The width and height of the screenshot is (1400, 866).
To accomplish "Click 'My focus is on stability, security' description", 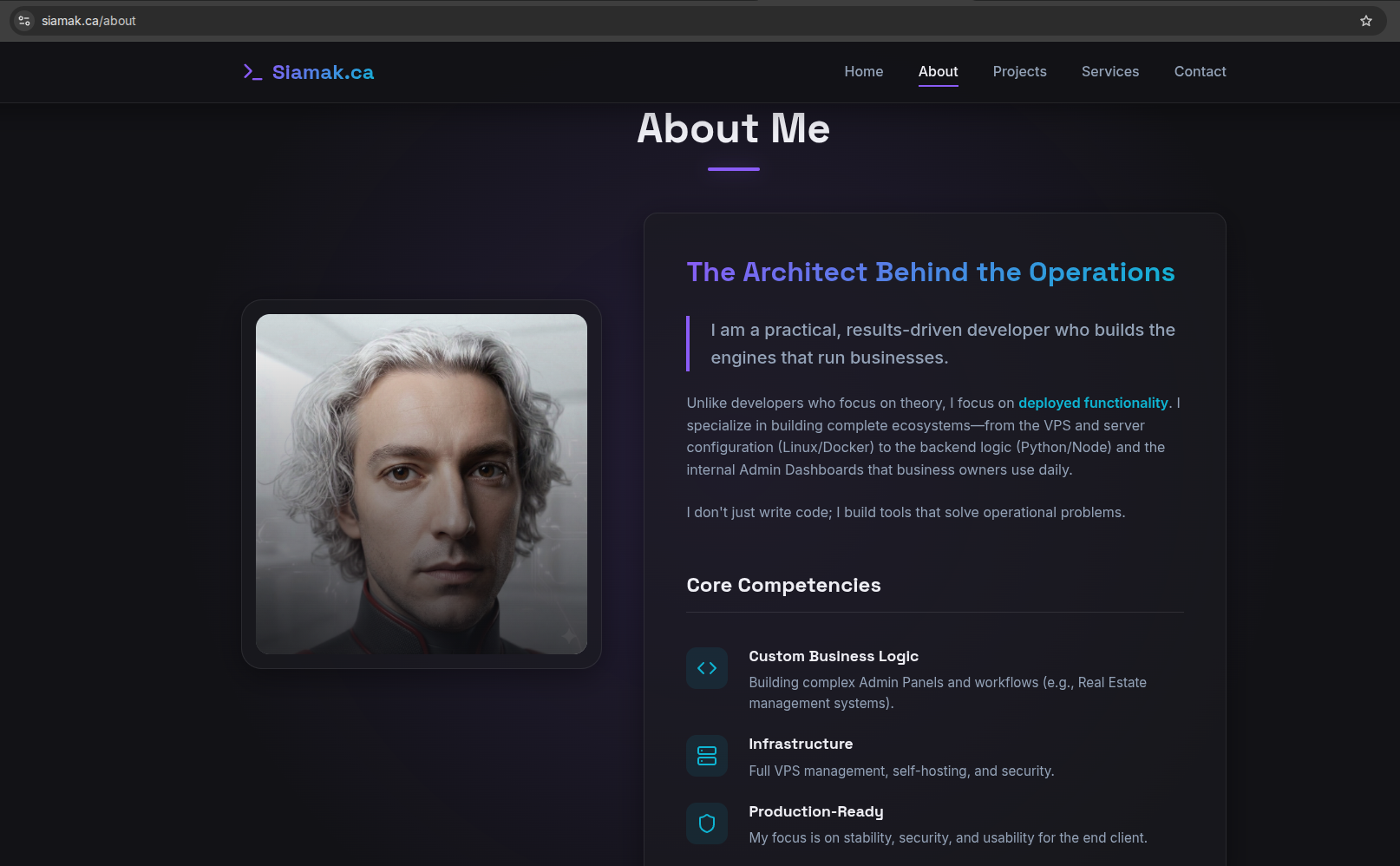I will tap(948, 837).
